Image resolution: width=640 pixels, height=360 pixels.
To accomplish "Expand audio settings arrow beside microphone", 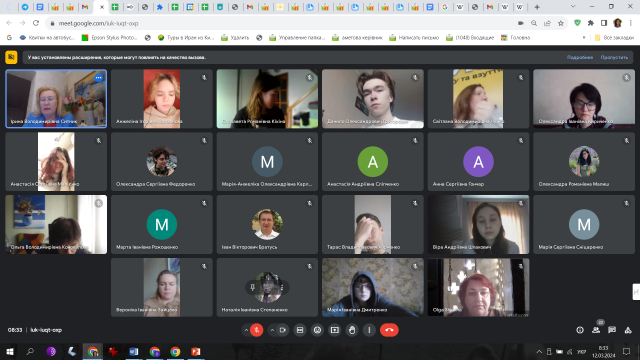I will pos(246,330).
